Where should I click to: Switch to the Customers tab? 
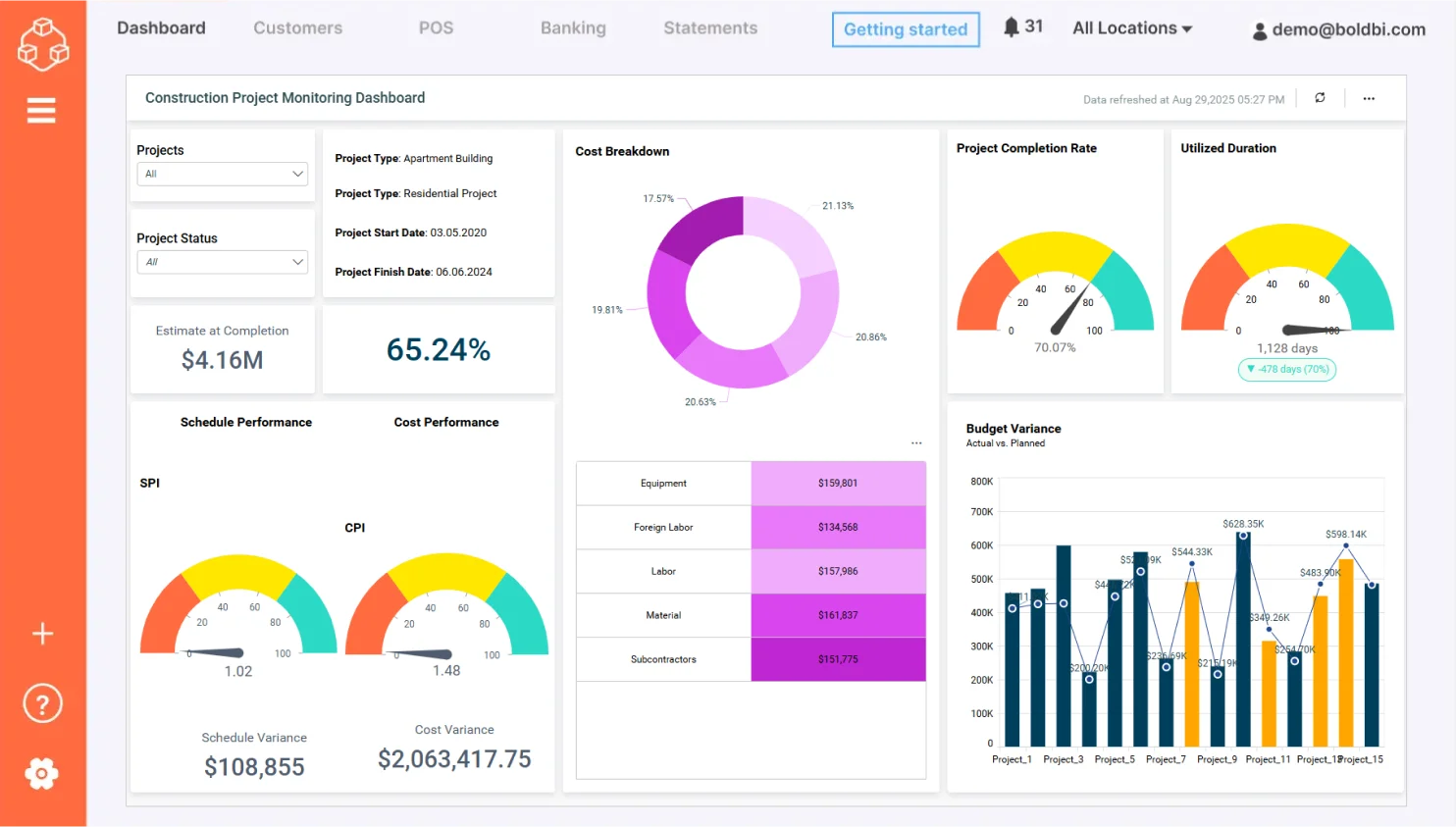[x=297, y=28]
